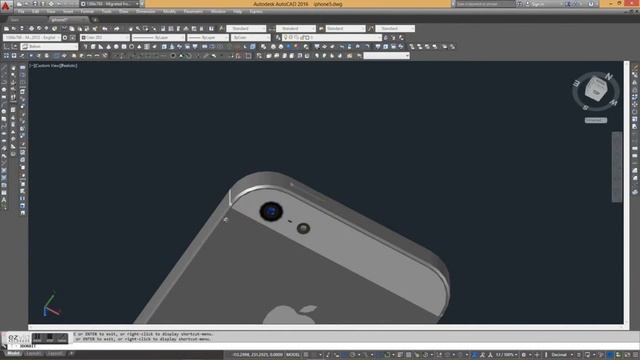Image resolution: width=640 pixels, height=360 pixels.
Task: Toggle the MODEL space button in status bar
Action: point(293,355)
